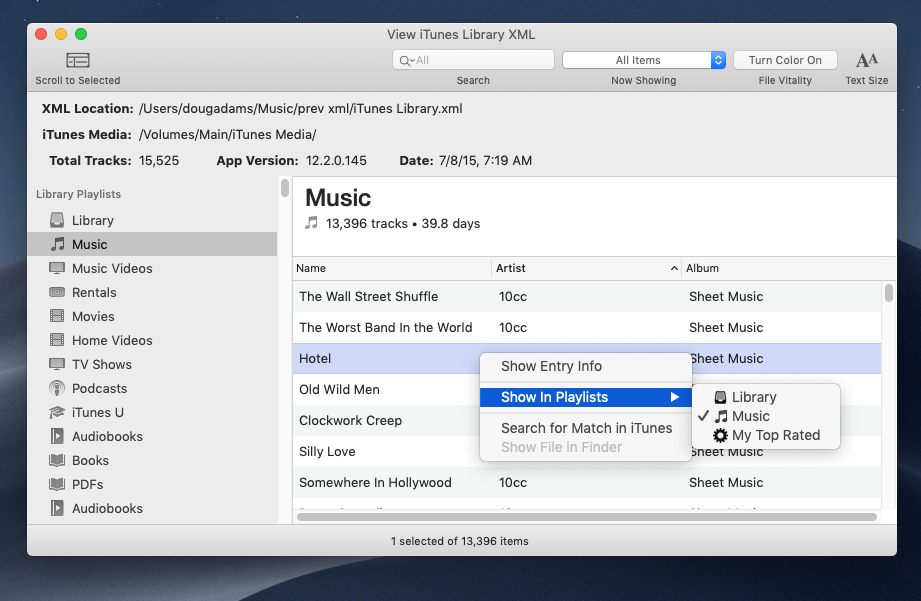Image resolution: width=921 pixels, height=601 pixels.
Task: Click the track Somewhere In Hollywood
Action: pos(587,483)
